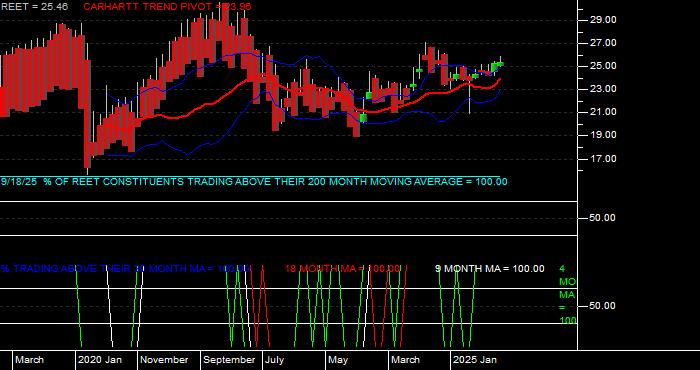Viewport: 700px width, 370px height.
Task: Click the blue 30 MONTH MA label
Action: click(x=125, y=269)
